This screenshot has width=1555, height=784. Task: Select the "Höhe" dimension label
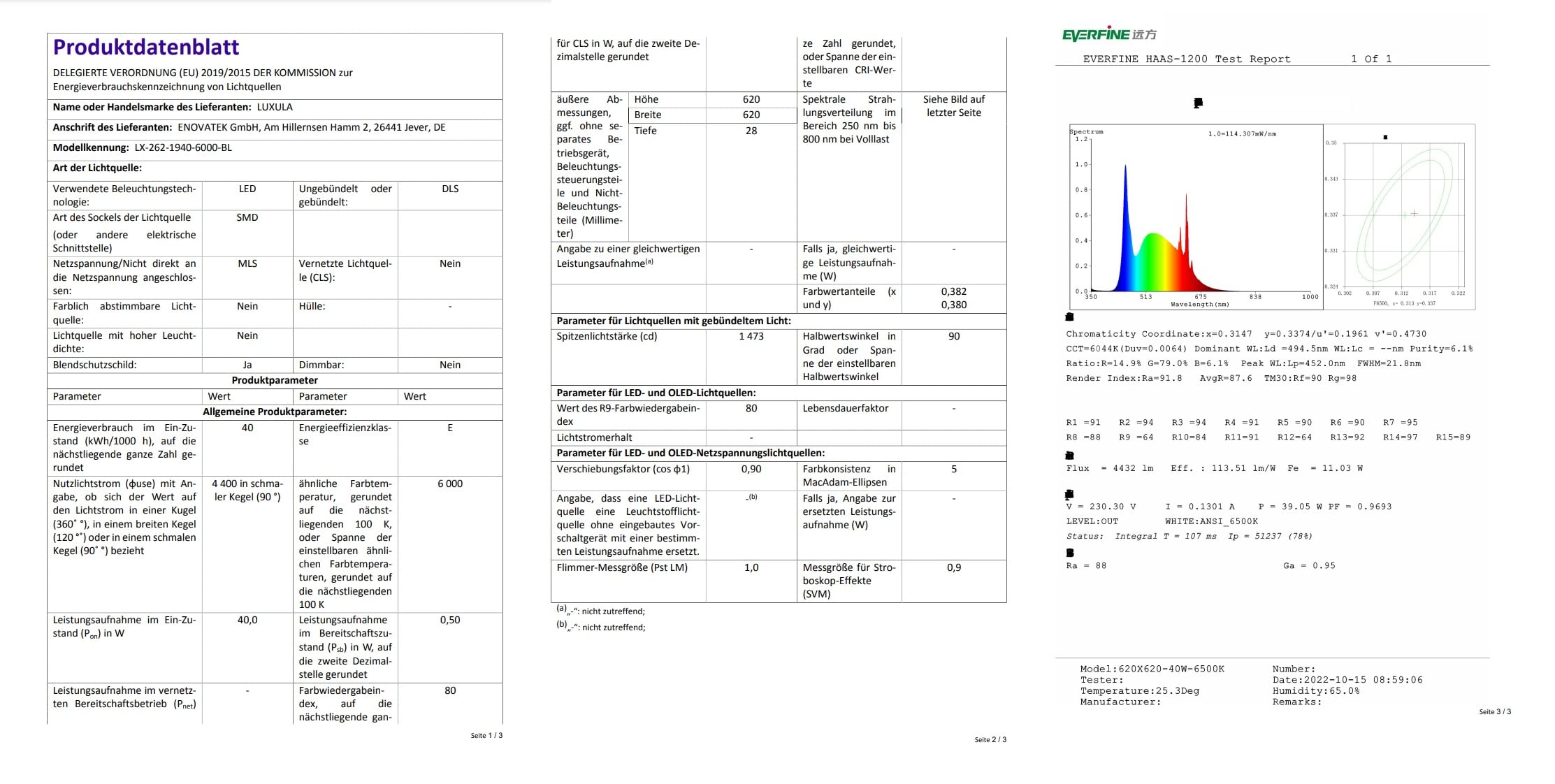tap(646, 99)
